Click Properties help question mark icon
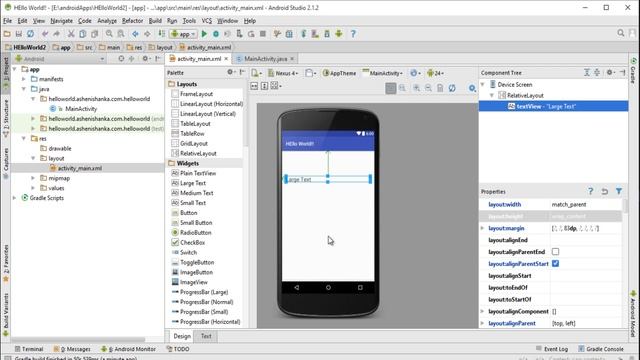The width and height of the screenshot is (640, 360). (x=590, y=191)
